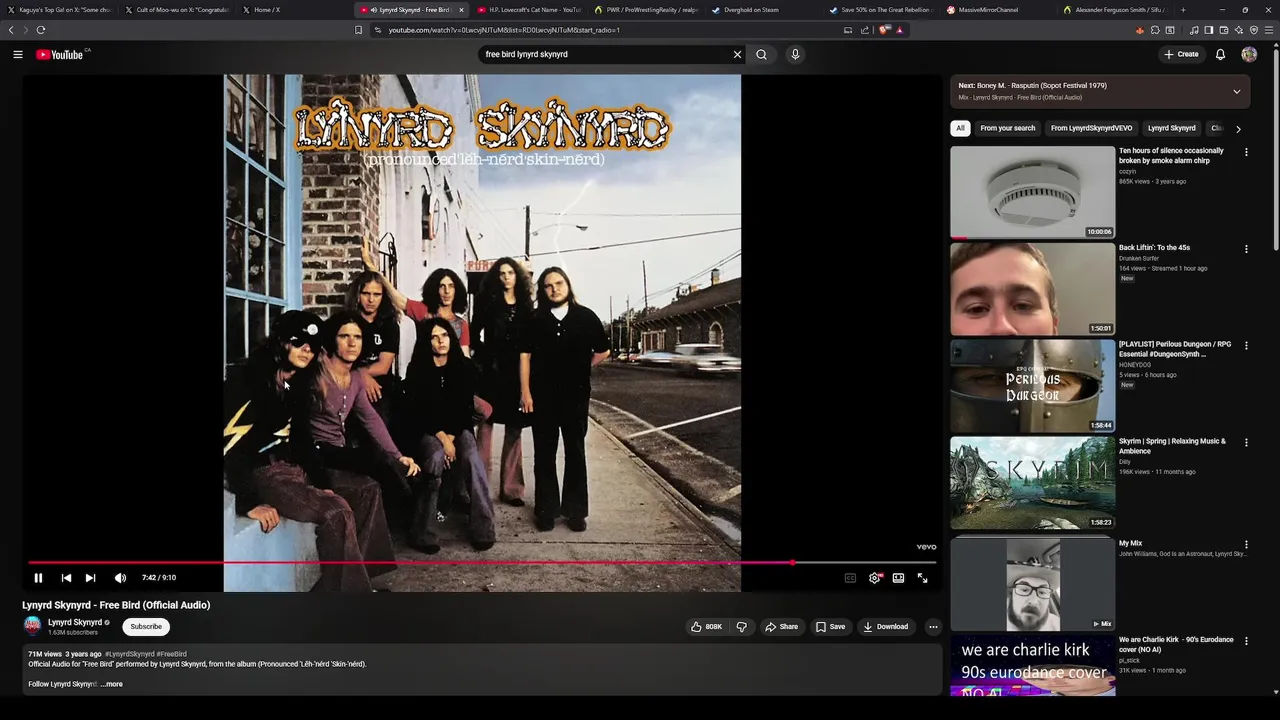This screenshot has width=1280, height=720.
Task: Subscribe to Lynyrd Skynyrd channel
Action: click(x=146, y=627)
